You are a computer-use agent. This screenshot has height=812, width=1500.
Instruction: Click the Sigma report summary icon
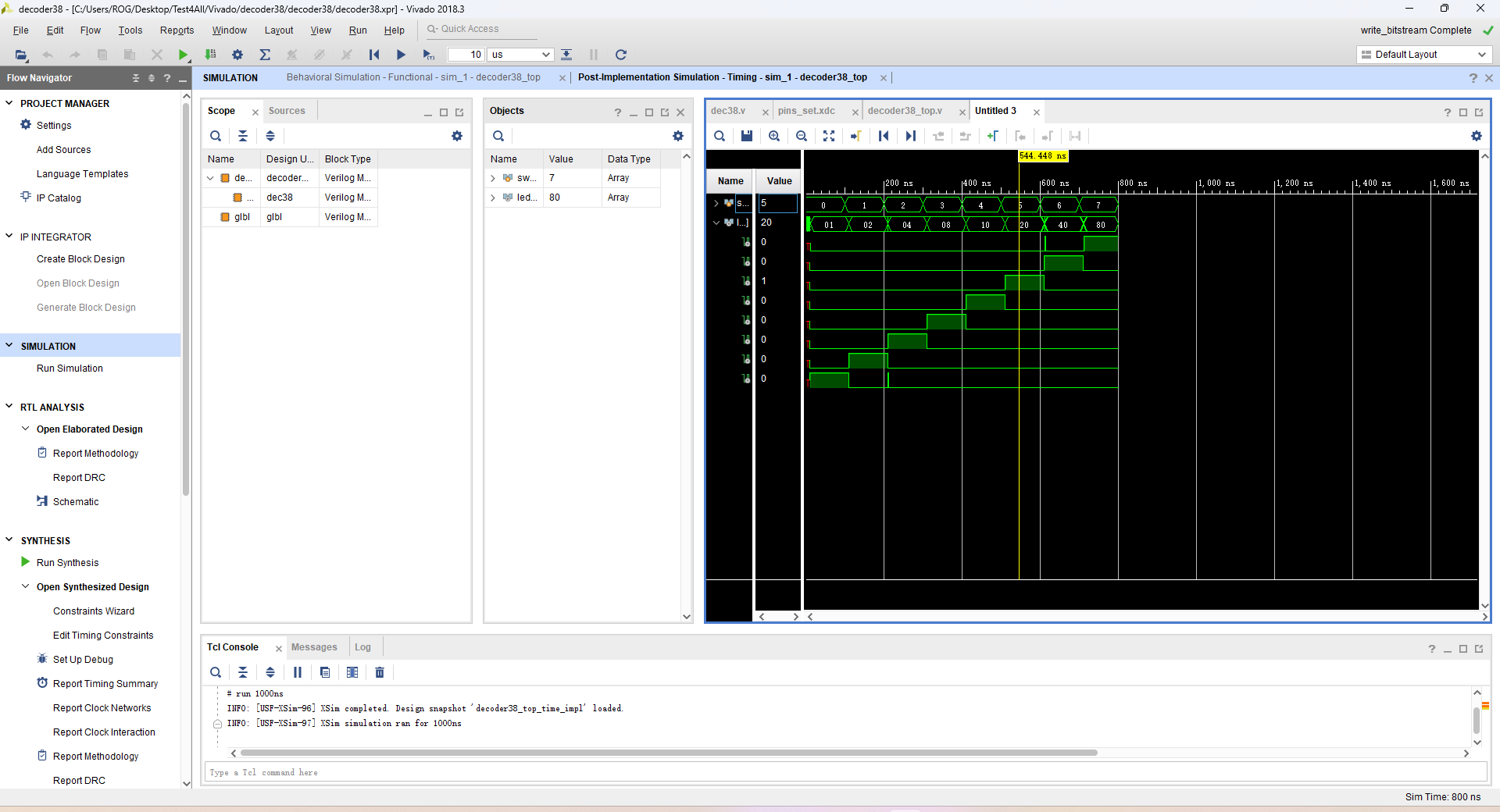265,55
